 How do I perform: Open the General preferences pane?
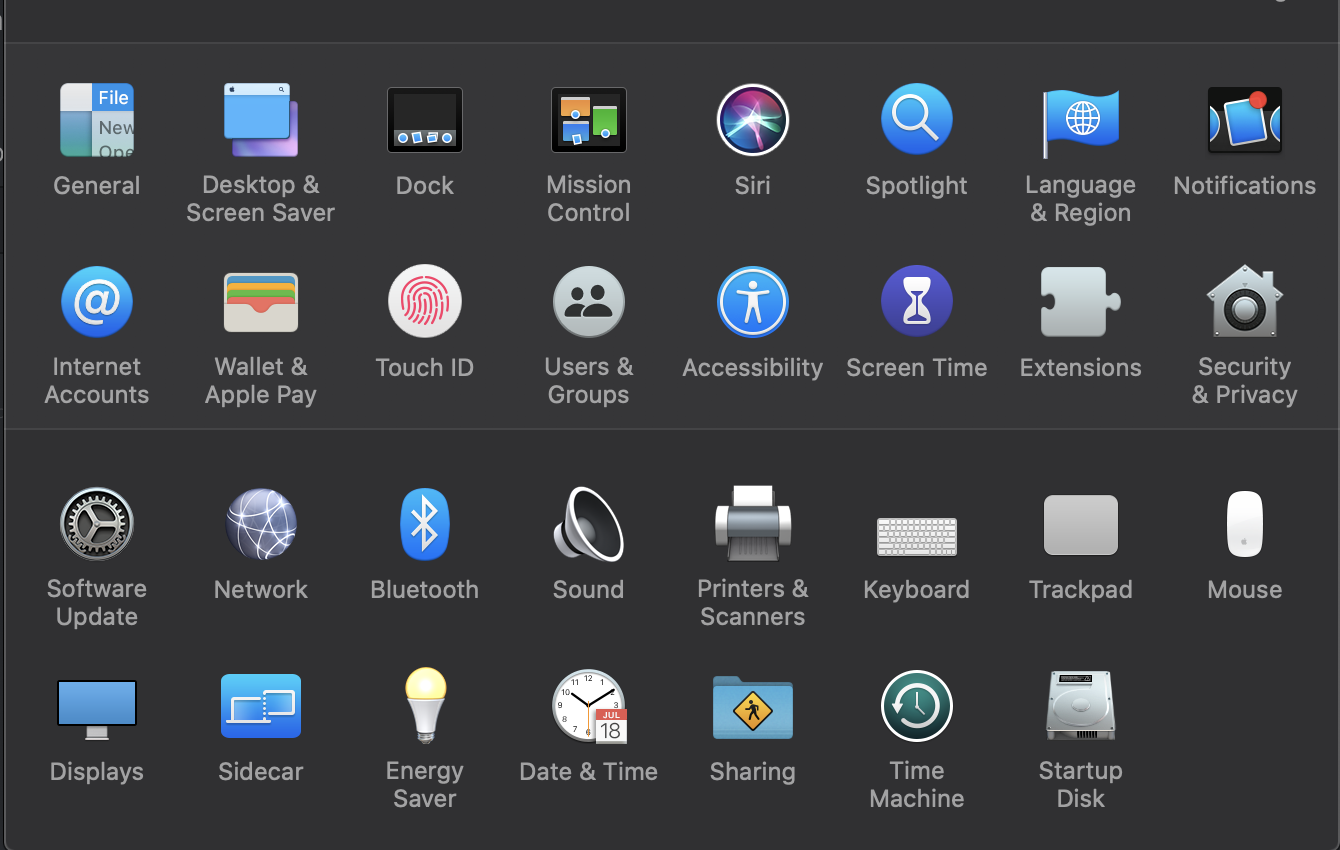[97, 121]
